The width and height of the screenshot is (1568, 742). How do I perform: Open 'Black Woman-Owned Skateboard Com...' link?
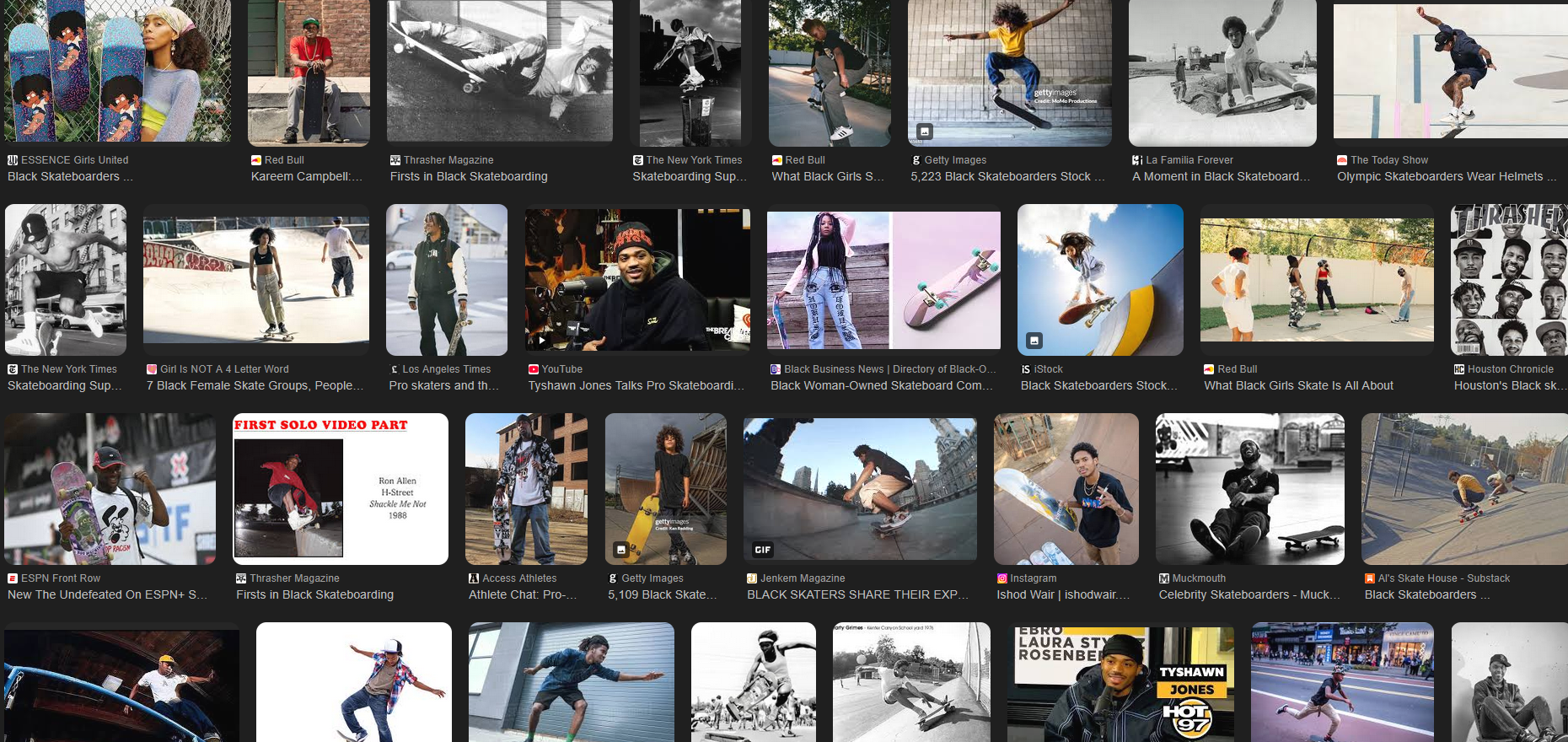(x=882, y=385)
